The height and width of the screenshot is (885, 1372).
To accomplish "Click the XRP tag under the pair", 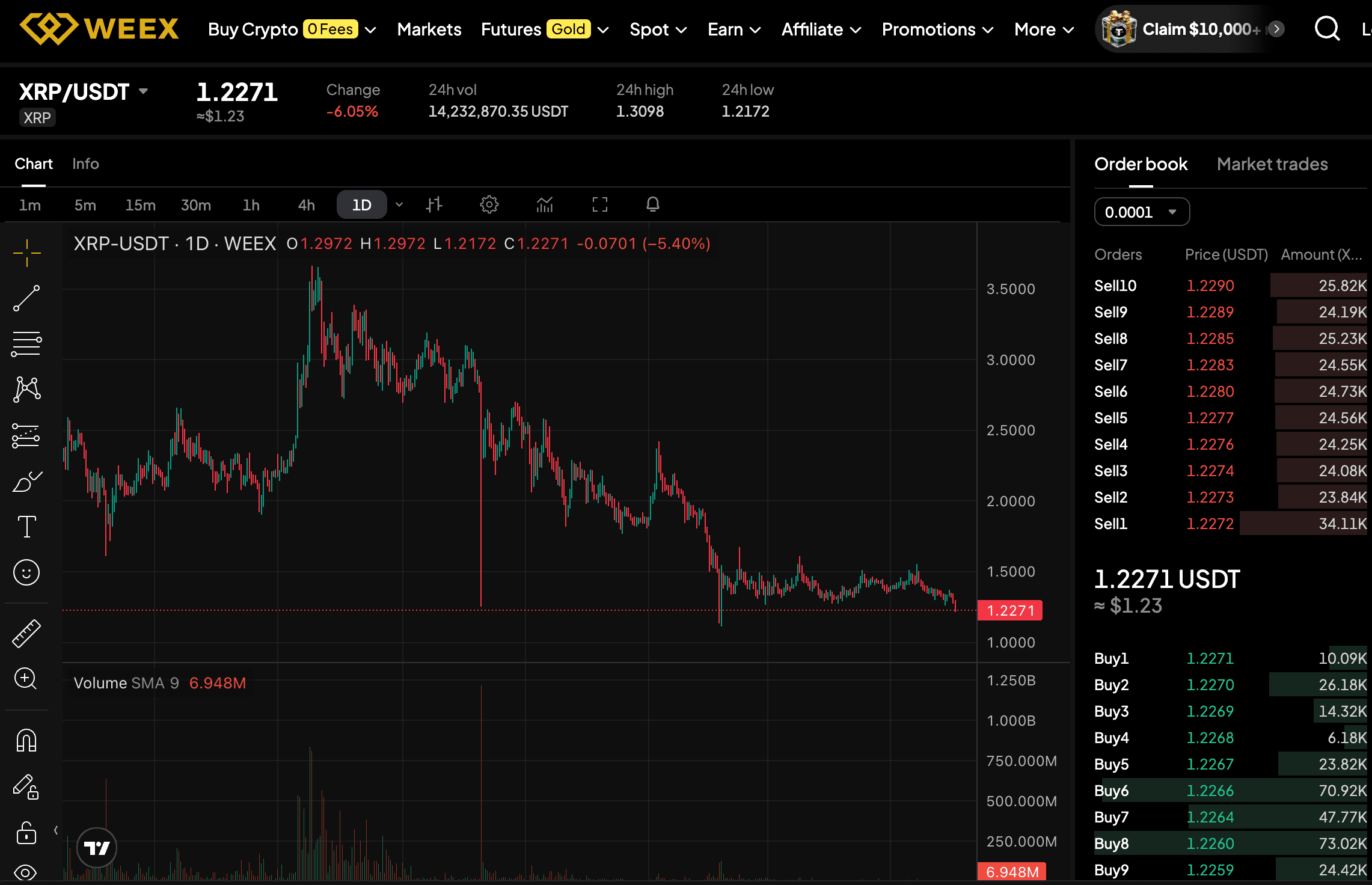I will click(x=37, y=117).
